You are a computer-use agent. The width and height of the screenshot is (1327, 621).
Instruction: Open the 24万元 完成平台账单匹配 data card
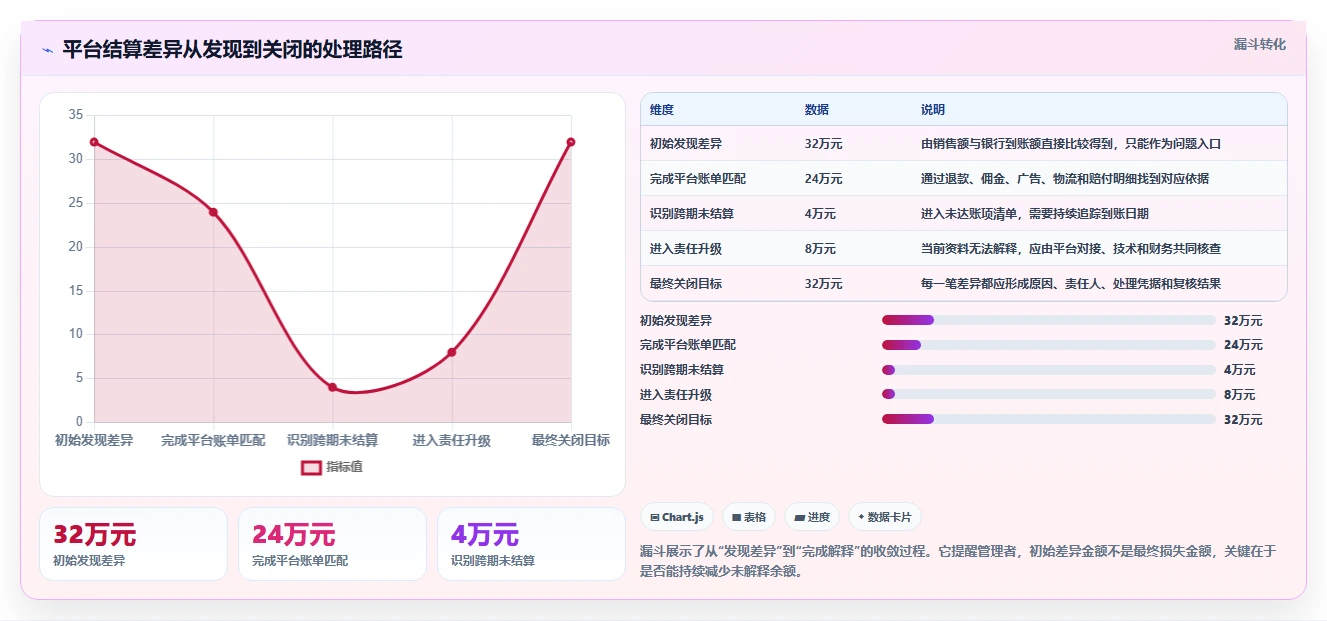point(332,544)
